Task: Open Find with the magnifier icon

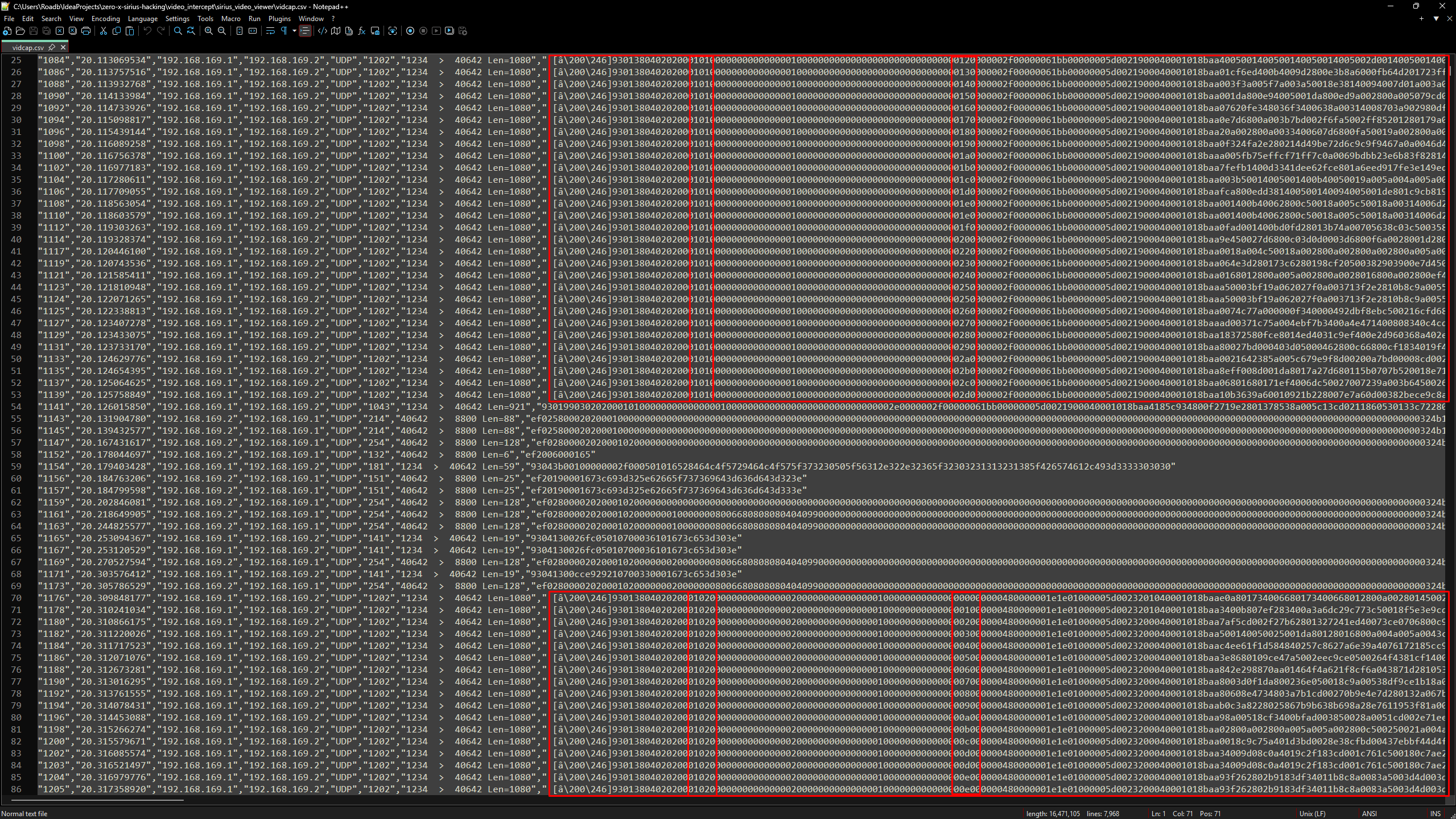Action: click(178, 31)
